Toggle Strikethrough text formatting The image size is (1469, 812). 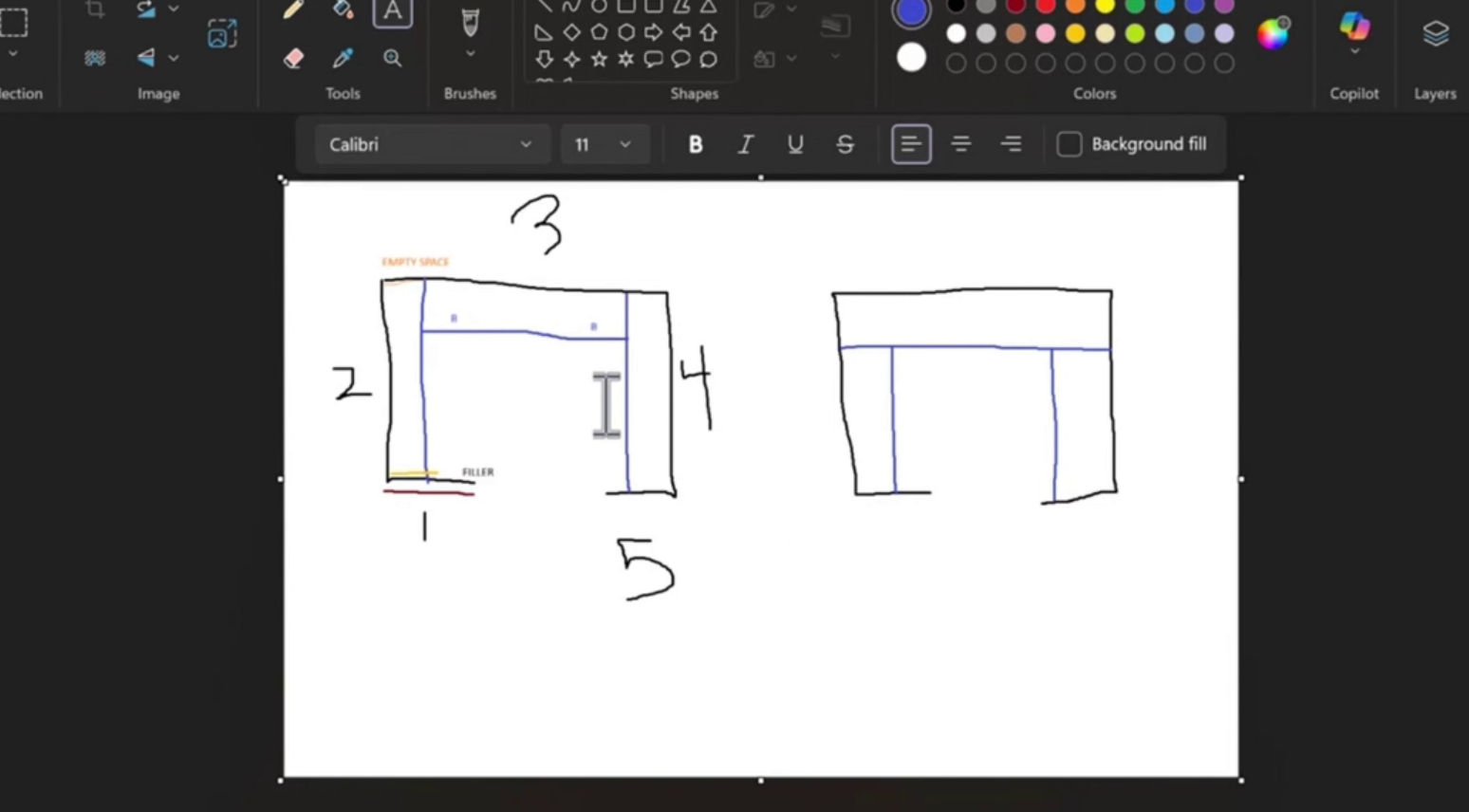pos(845,144)
